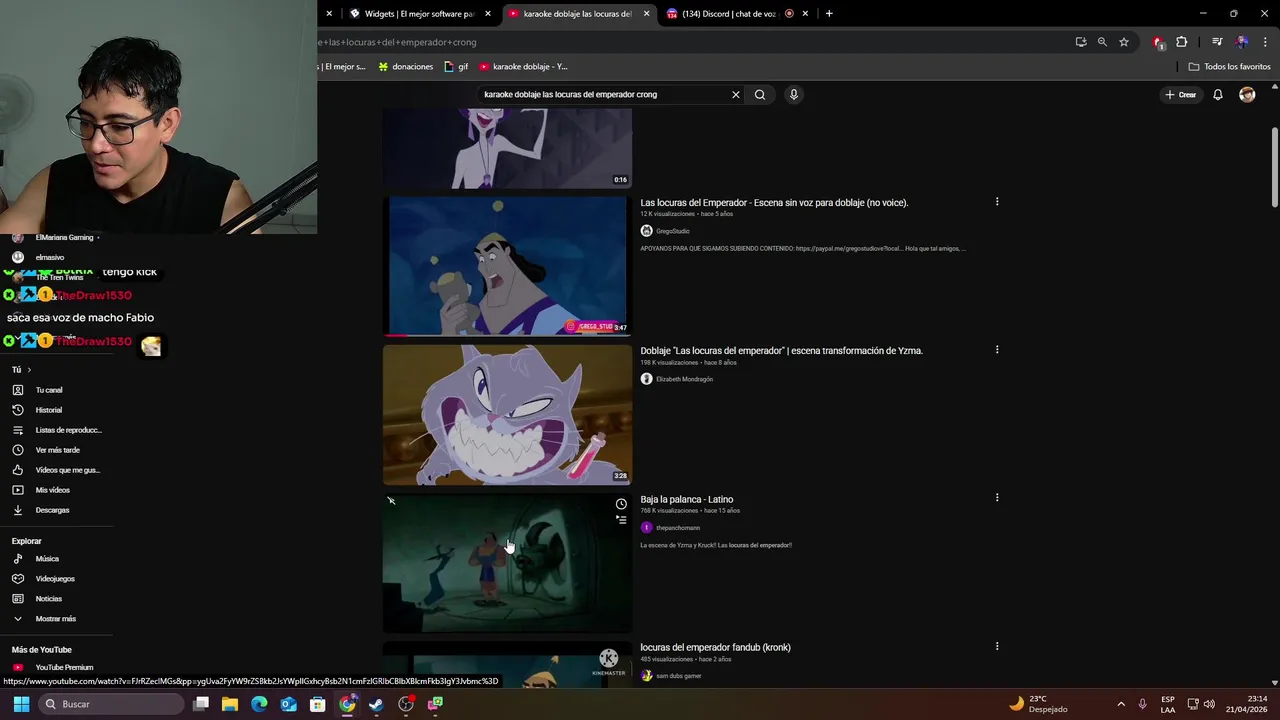Viewport: 1280px width, 720px height.
Task: Open the Chrome zoom magnifier icon
Action: (1102, 42)
